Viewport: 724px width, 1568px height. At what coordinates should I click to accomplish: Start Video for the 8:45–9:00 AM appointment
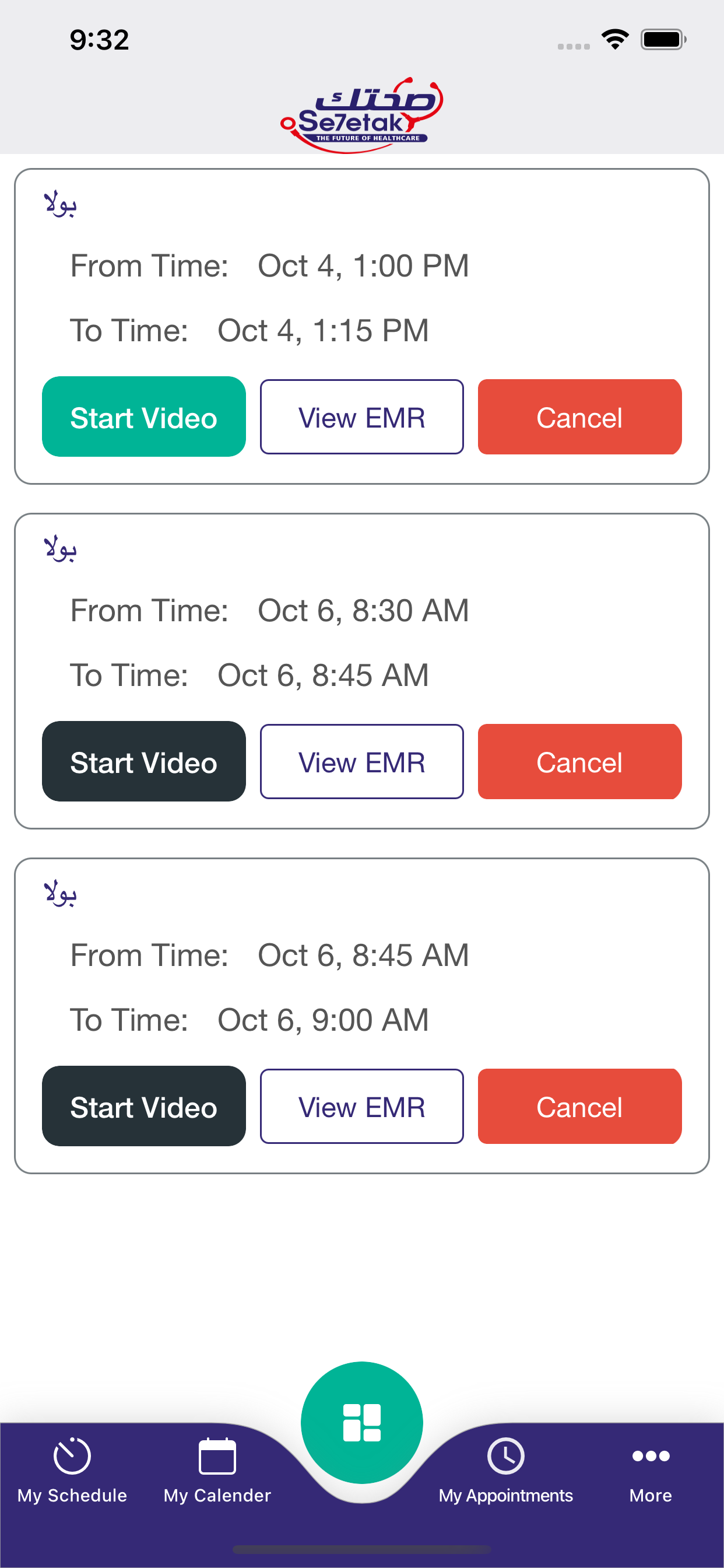coord(144,1106)
